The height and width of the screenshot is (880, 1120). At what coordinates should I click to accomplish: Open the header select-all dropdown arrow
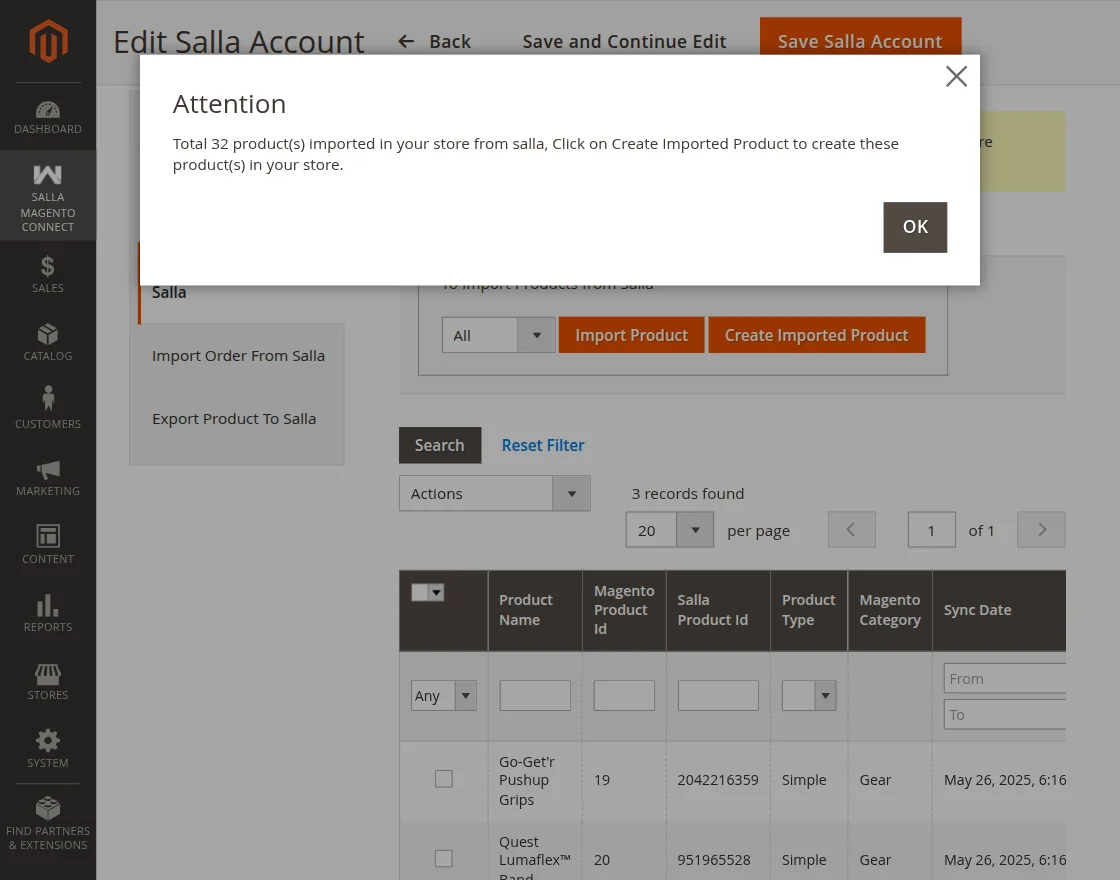(x=436, y=592)
